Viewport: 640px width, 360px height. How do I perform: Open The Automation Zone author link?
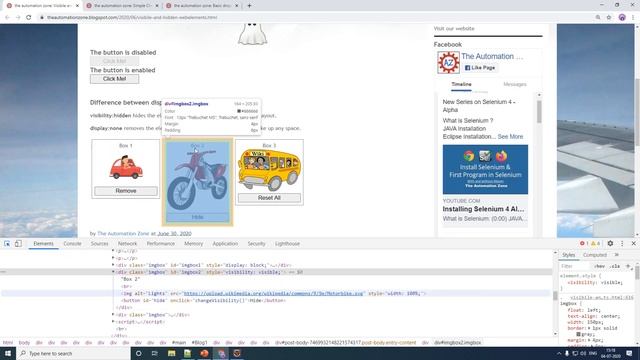click(123, 233)
